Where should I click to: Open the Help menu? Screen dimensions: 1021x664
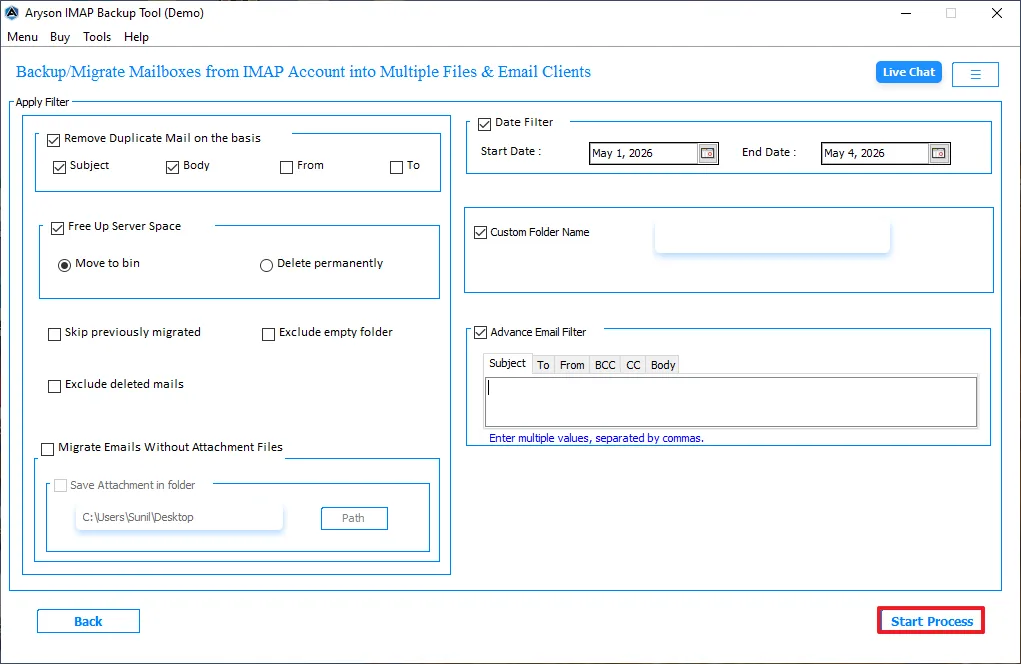[x=136, y=37]
